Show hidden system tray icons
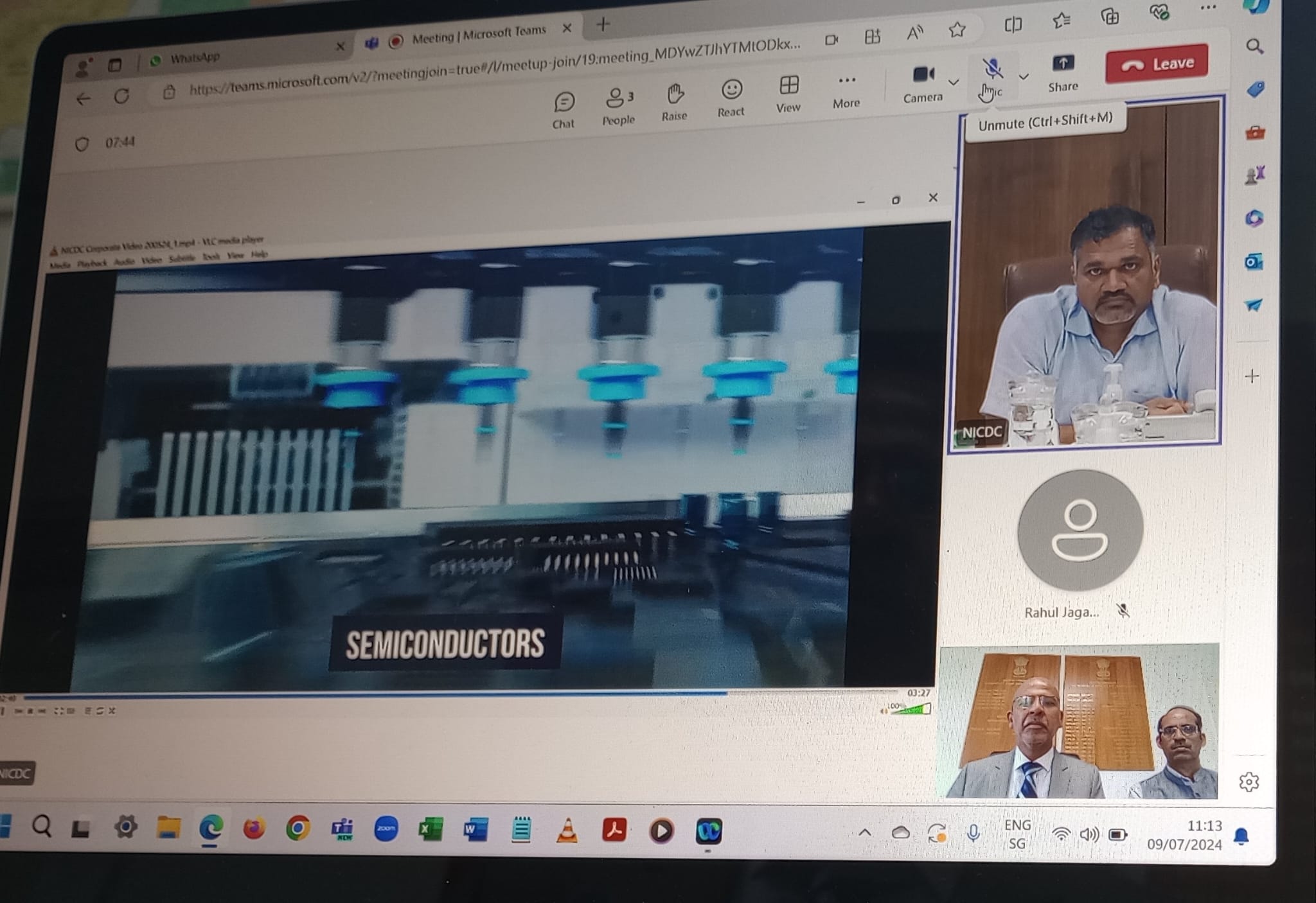Image resolution: width=1316 pixels, height=903 pixels. point(865,833)
